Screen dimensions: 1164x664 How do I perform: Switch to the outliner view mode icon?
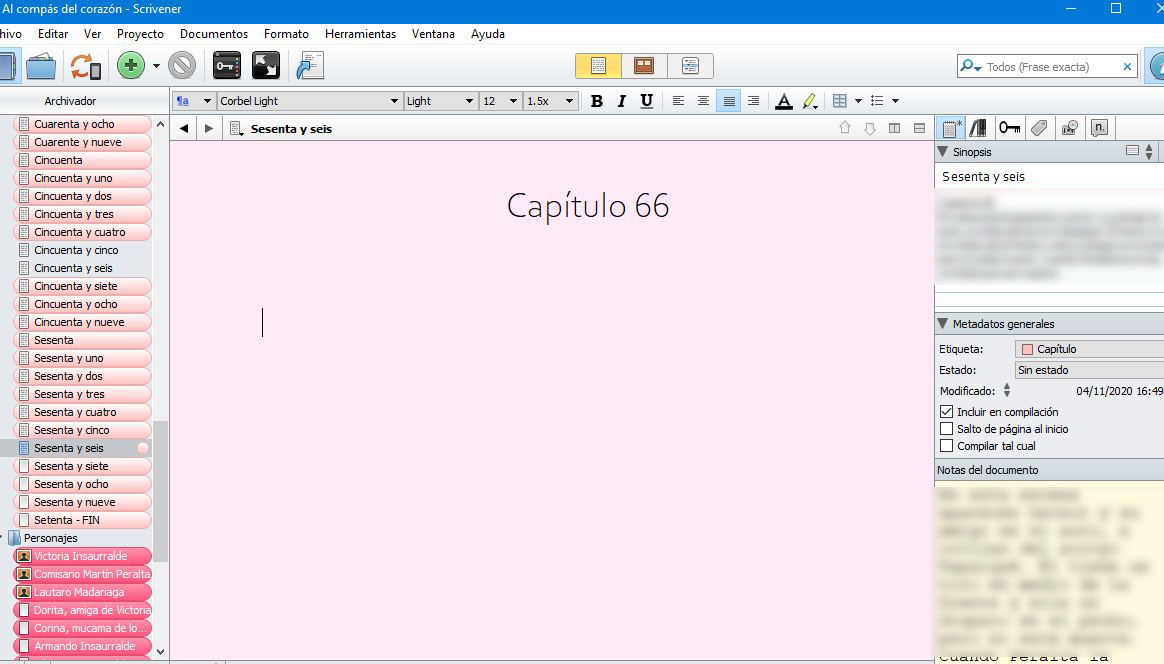(690, 66)
